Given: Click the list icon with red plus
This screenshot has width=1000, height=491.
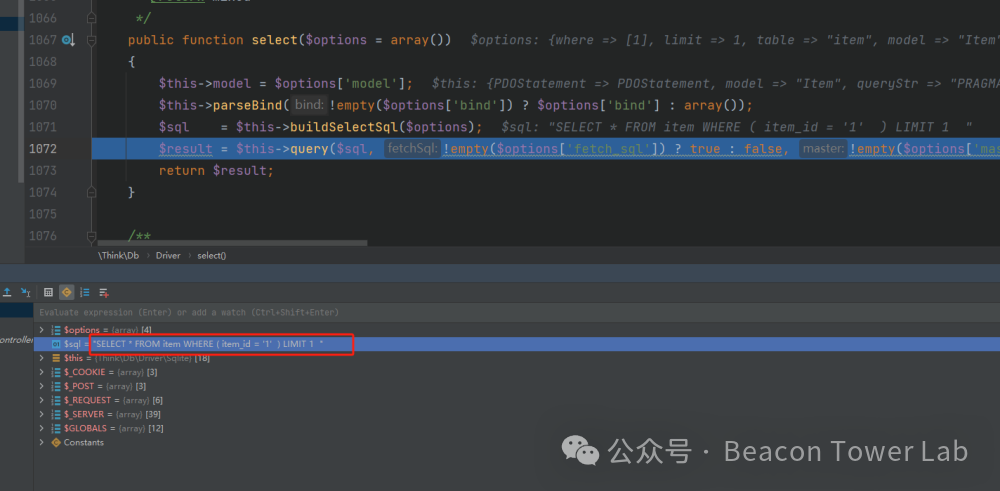Looking at the screenshot, I should (104, 292).
